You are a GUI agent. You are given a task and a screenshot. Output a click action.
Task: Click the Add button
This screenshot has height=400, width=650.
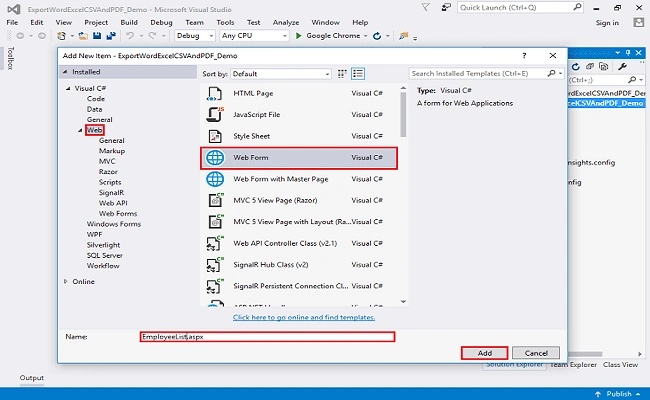[x=485, y=353]
